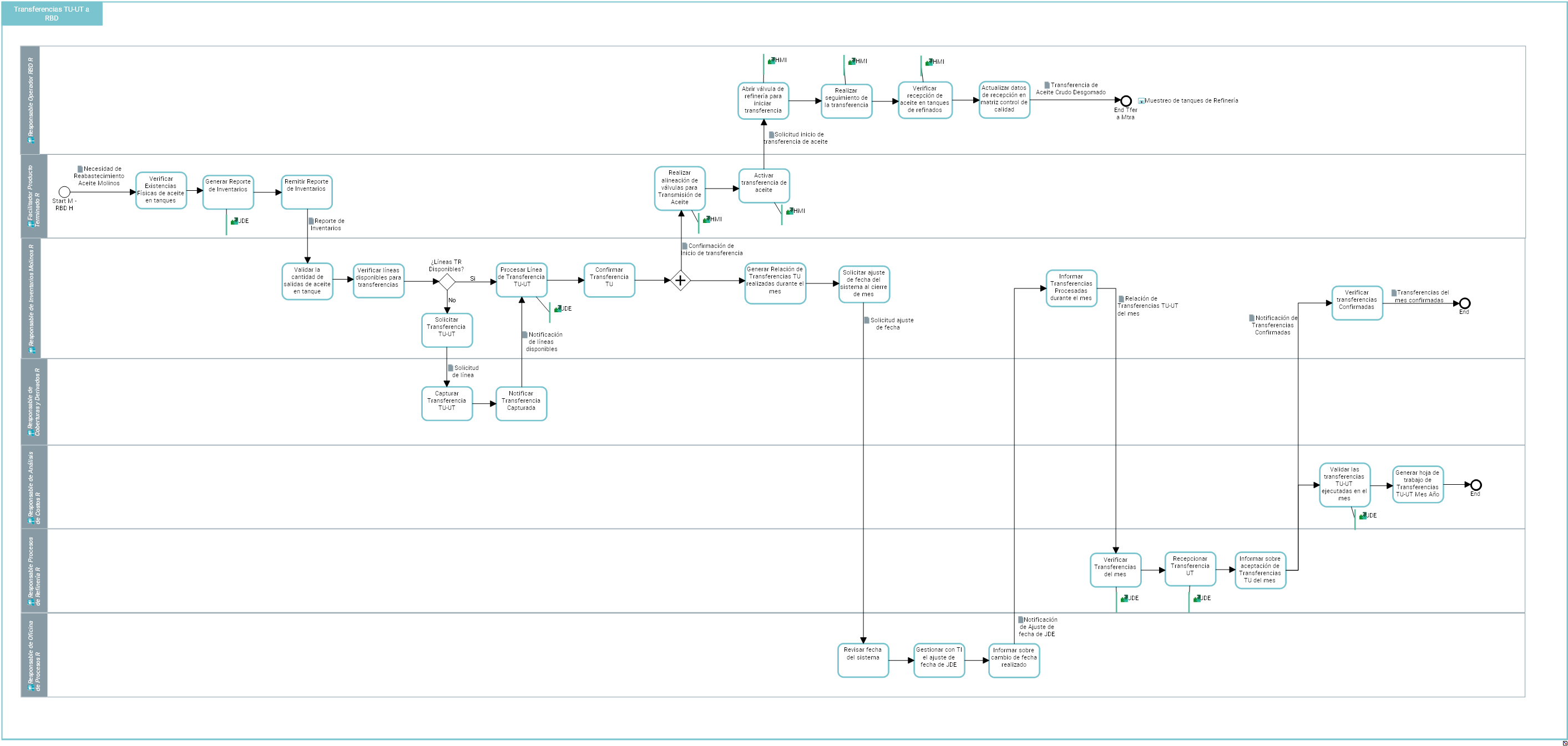Select the End Tfer a Mtra end event
Viewport: 1568px width, 746px height.
[x=1126, y=101]
